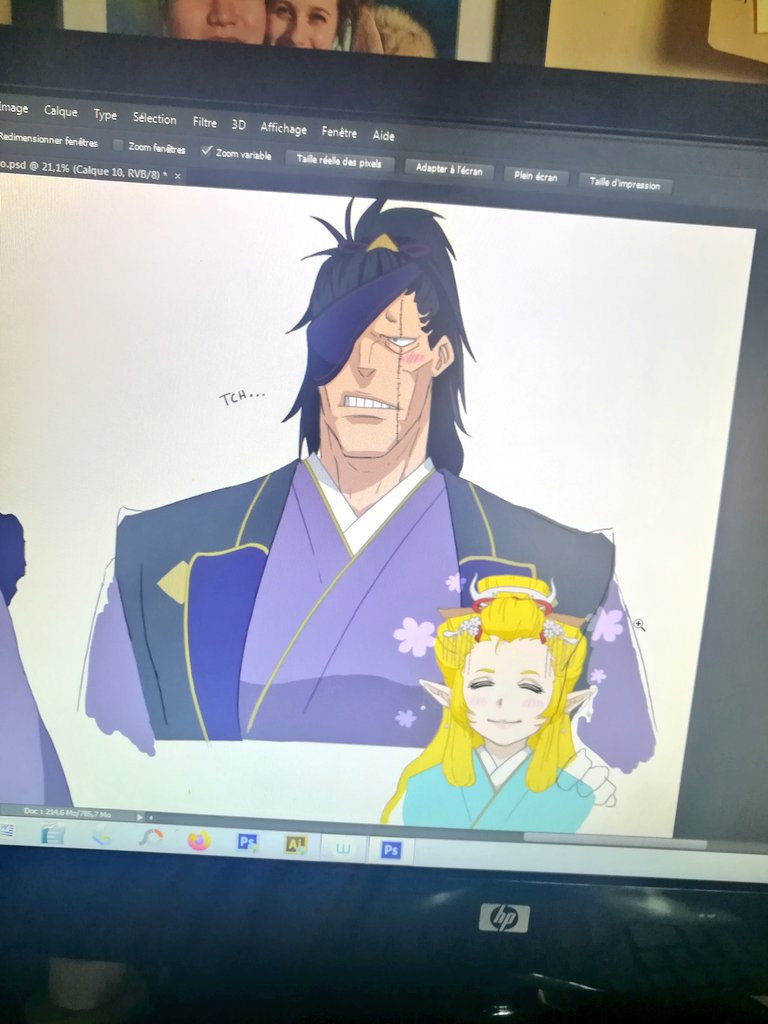The width and height of the screenshot is (768, 1024).
Task: Open the Image menu
Action: click(13, 108)
